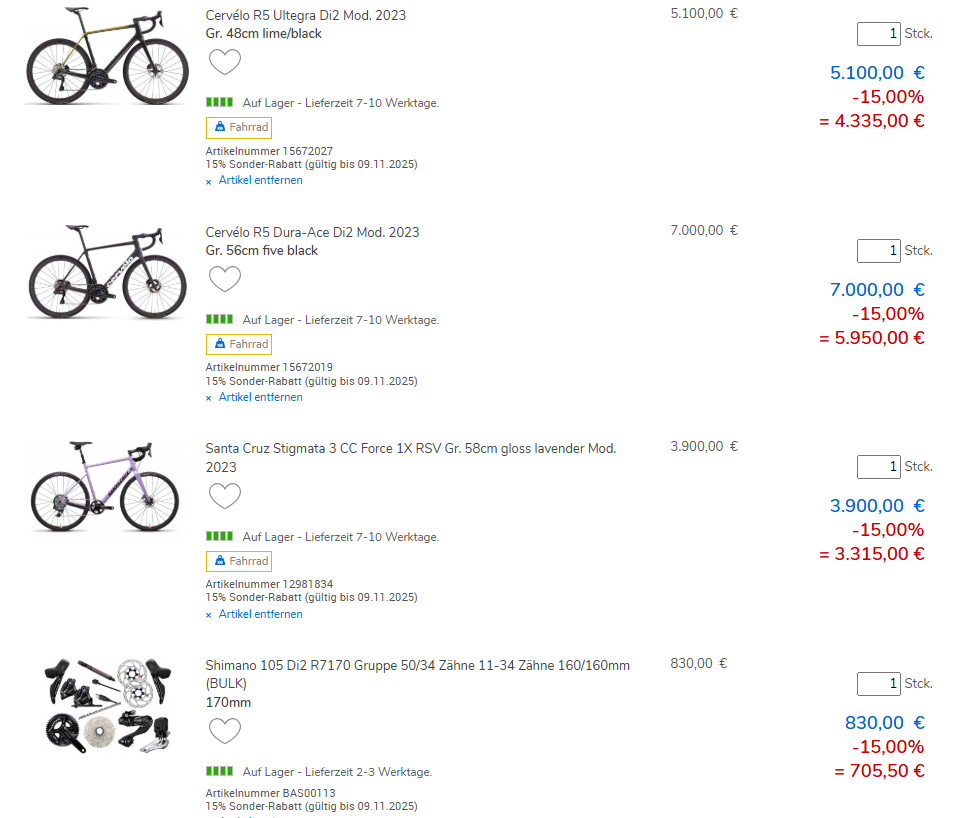
Task: Open Shimano 105 Di2 R7170 Gruppe title
Action: [417, 665]
